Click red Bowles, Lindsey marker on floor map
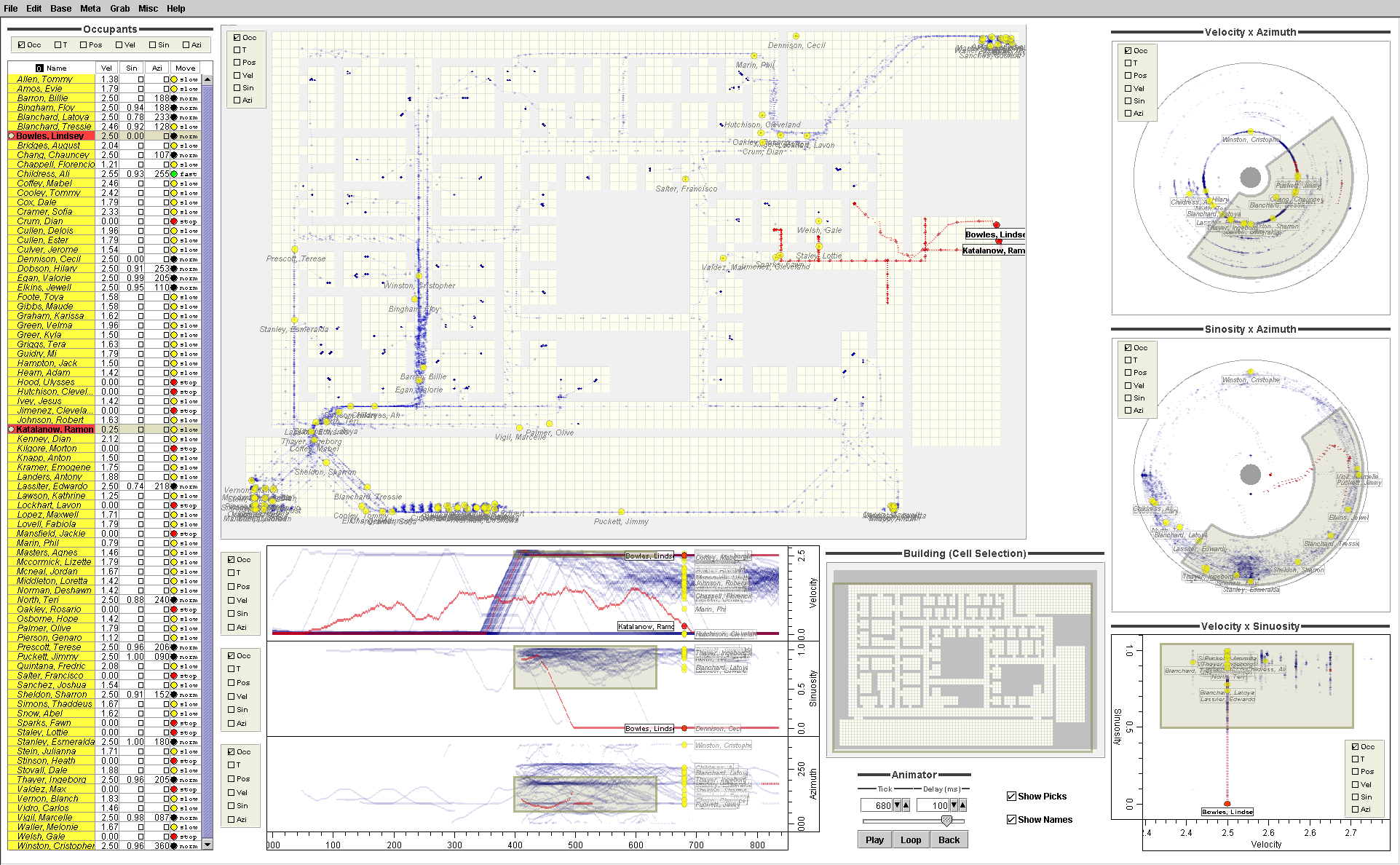 click(996, 225)
